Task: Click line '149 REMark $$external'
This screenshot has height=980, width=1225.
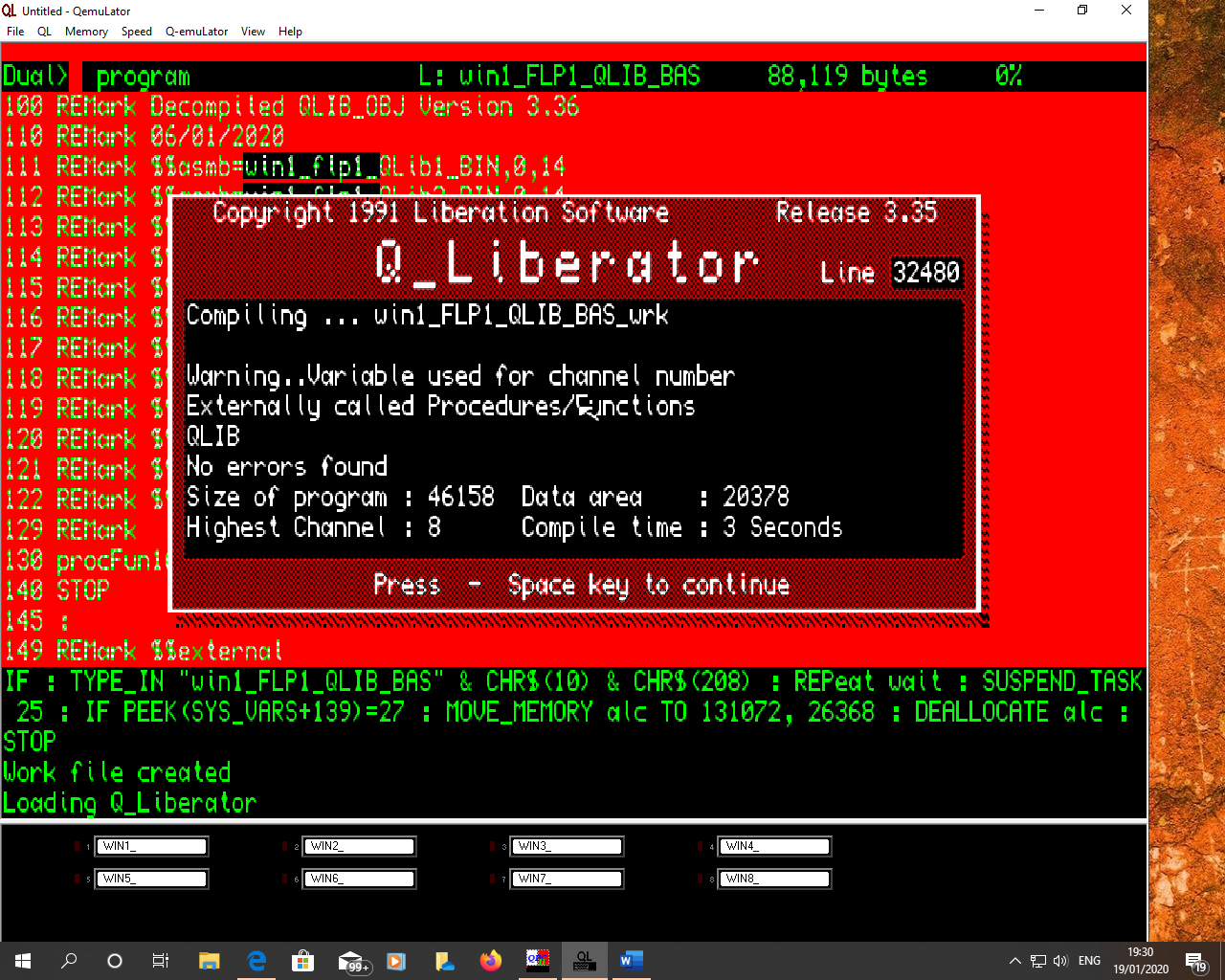Action: point(144,652)
